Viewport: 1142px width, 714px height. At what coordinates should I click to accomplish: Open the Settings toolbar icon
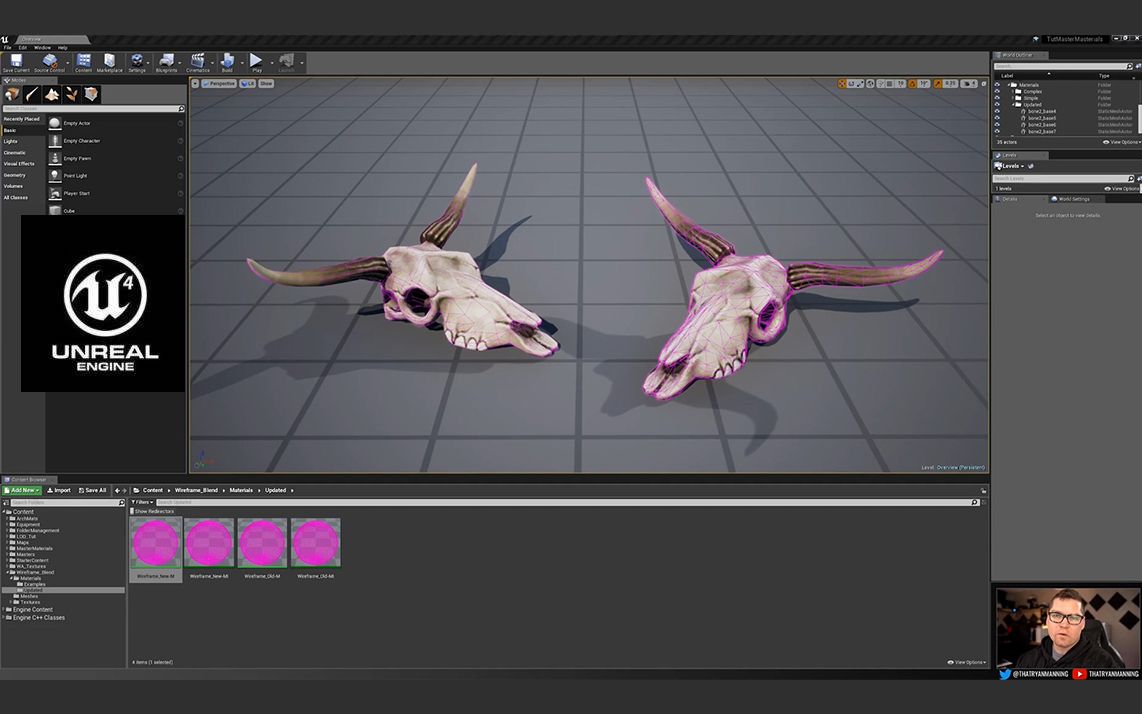138,61
